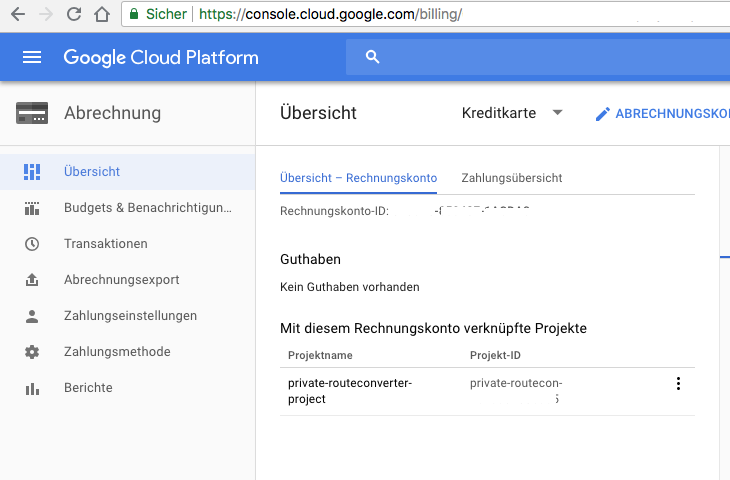Expand the Kreditkarte account dropdown

(512, 113)
